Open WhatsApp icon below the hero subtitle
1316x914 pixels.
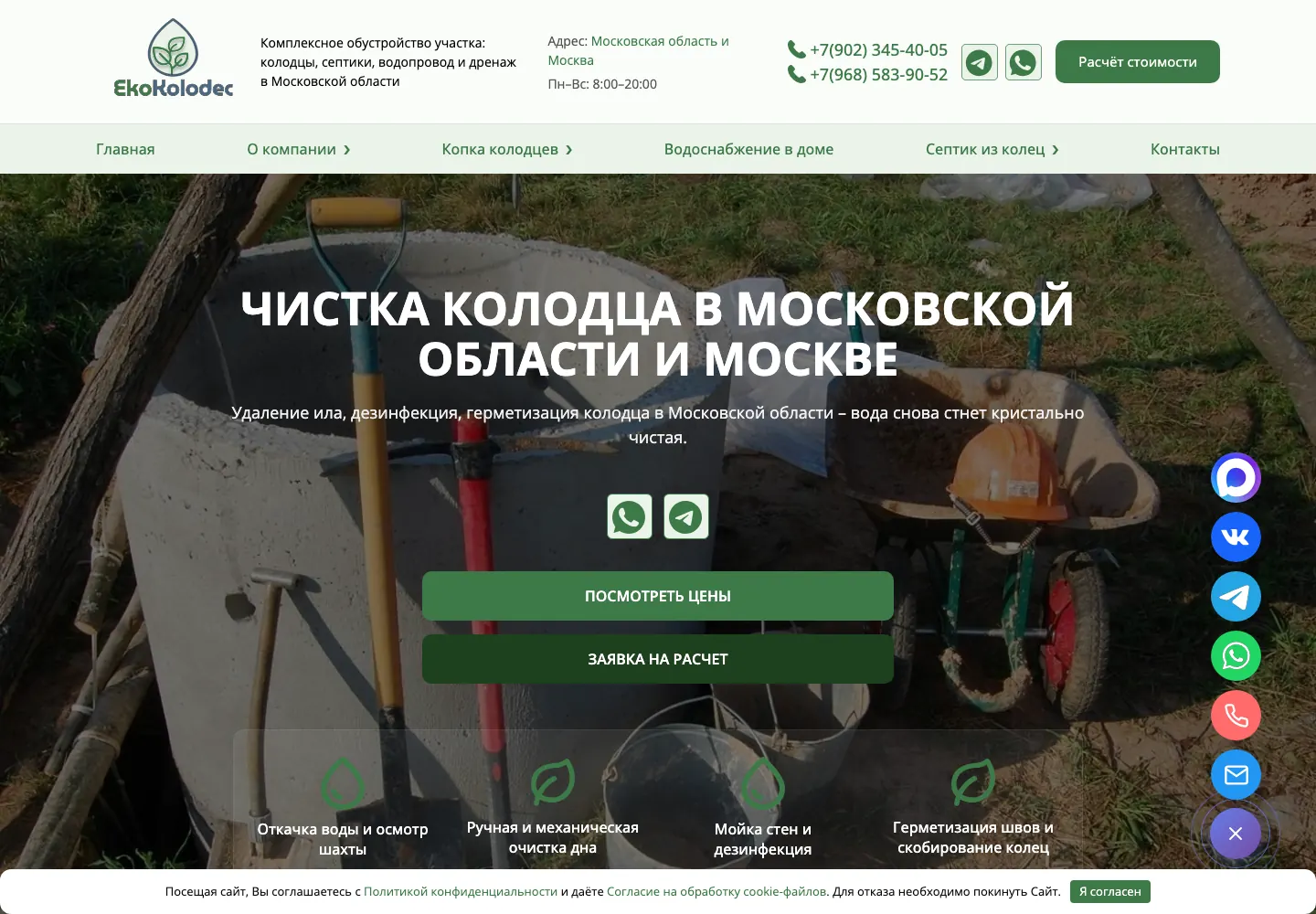(x=630, y=516)
